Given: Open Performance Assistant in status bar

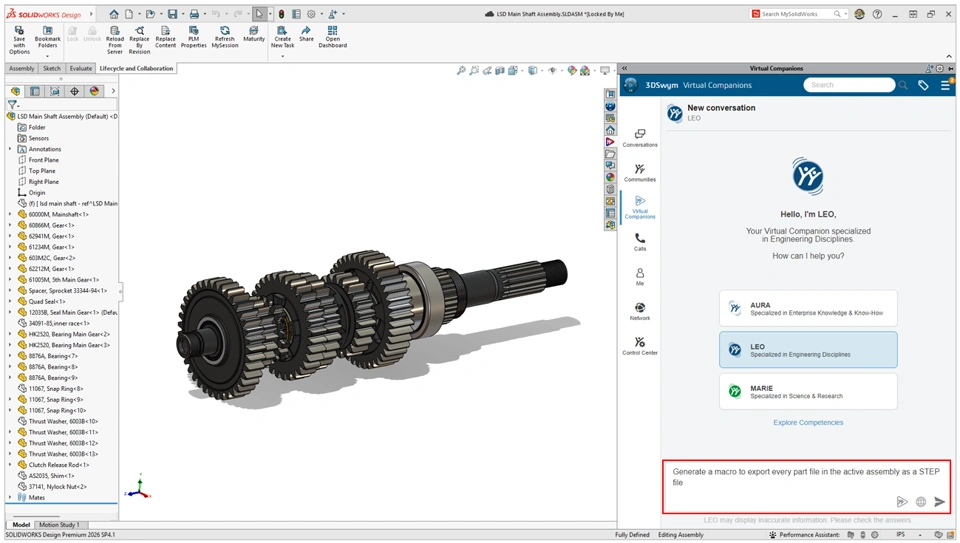Looking at the screenshot, I should (x=804, y=535).
